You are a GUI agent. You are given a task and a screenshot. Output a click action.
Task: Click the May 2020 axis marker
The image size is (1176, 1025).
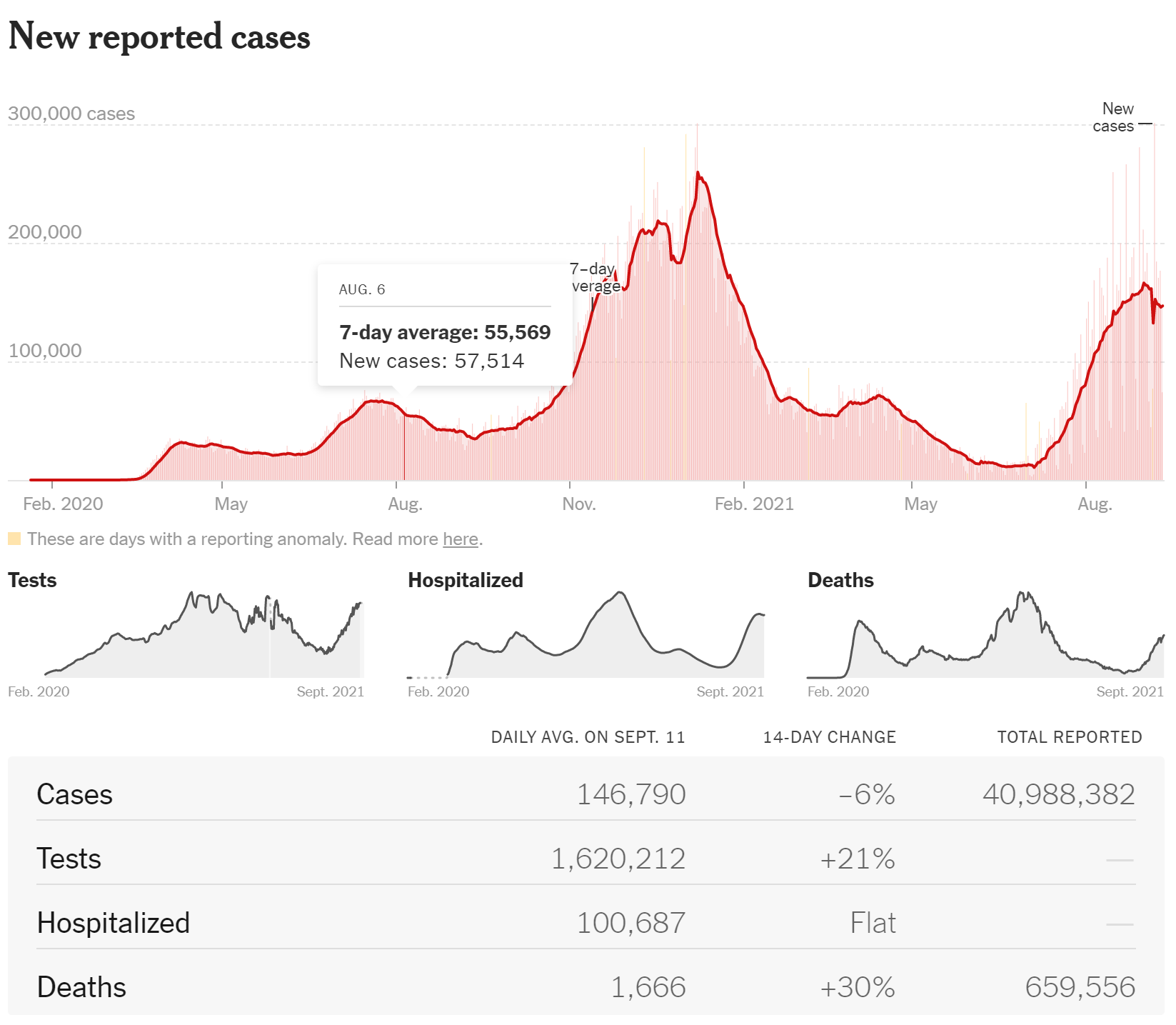[231, 504]
